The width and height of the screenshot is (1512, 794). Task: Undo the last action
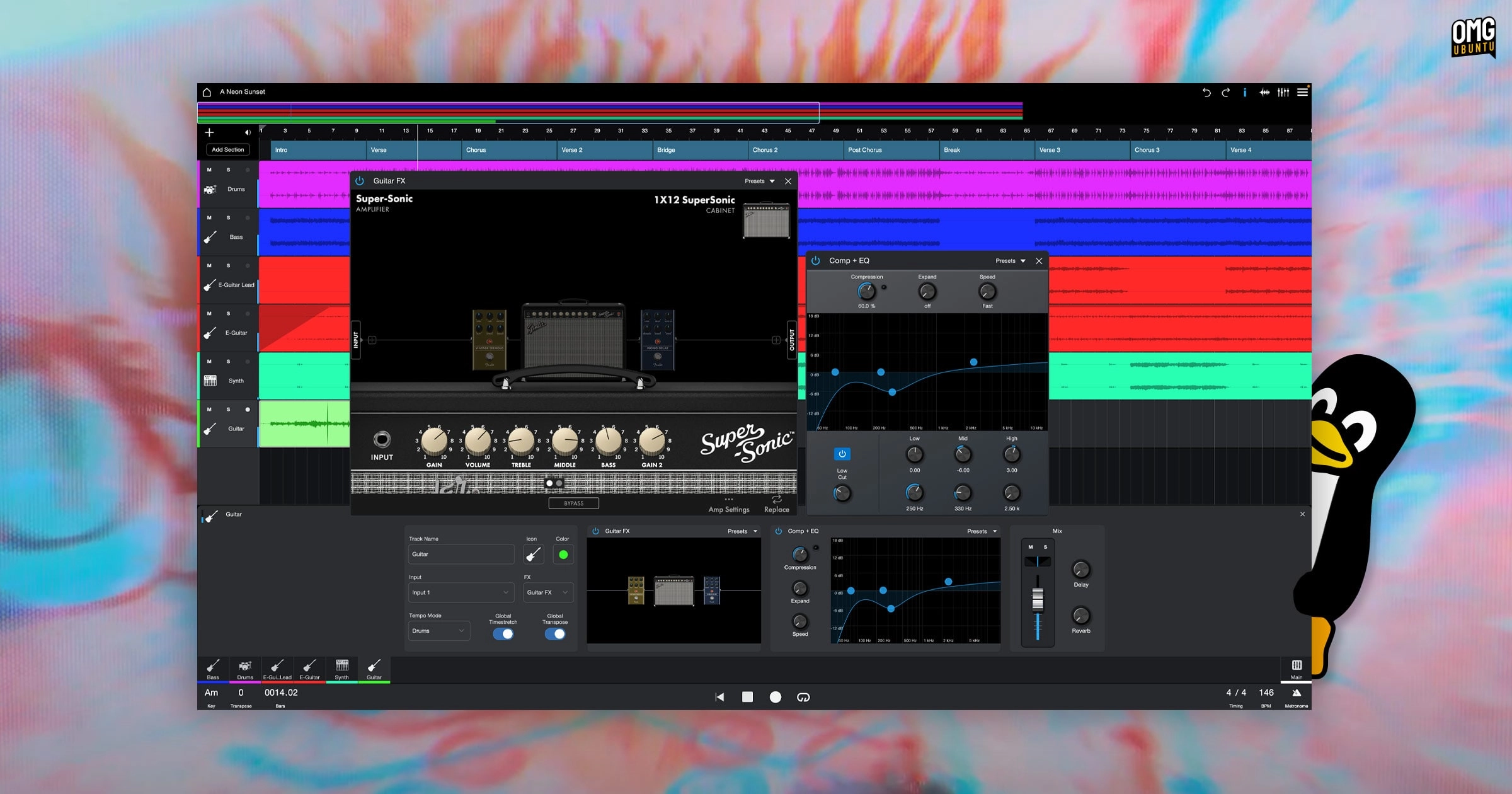tap(1206, 93)
